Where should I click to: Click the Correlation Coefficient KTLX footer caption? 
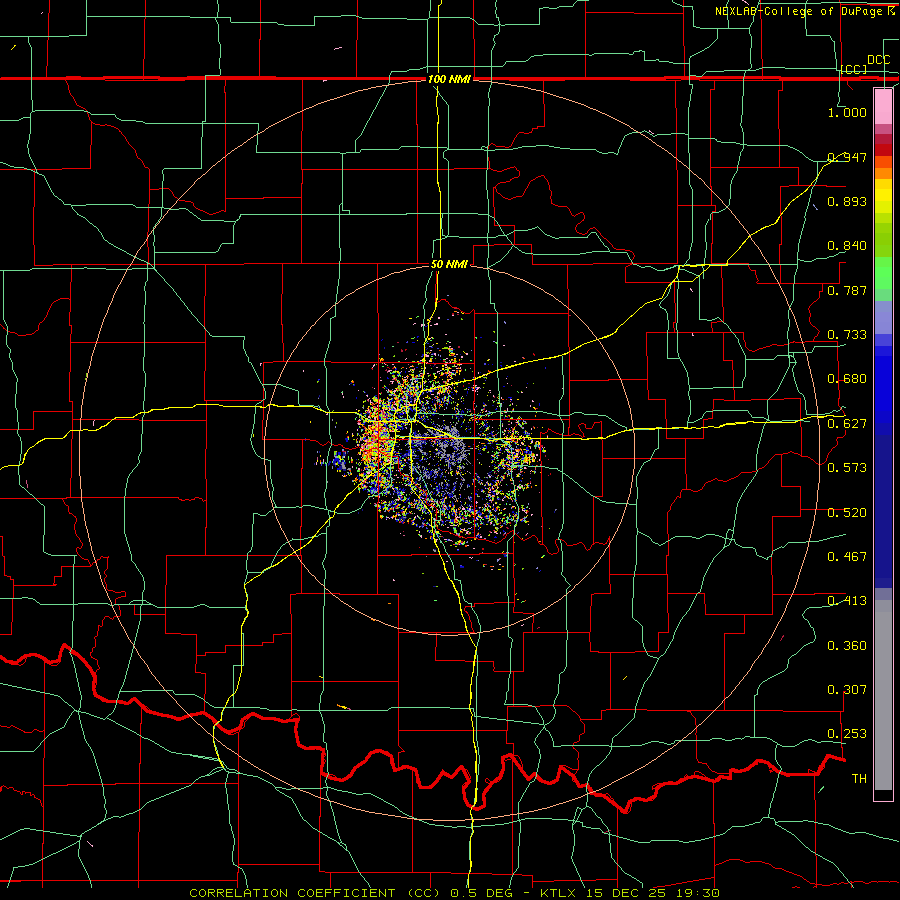click(454, 893)
